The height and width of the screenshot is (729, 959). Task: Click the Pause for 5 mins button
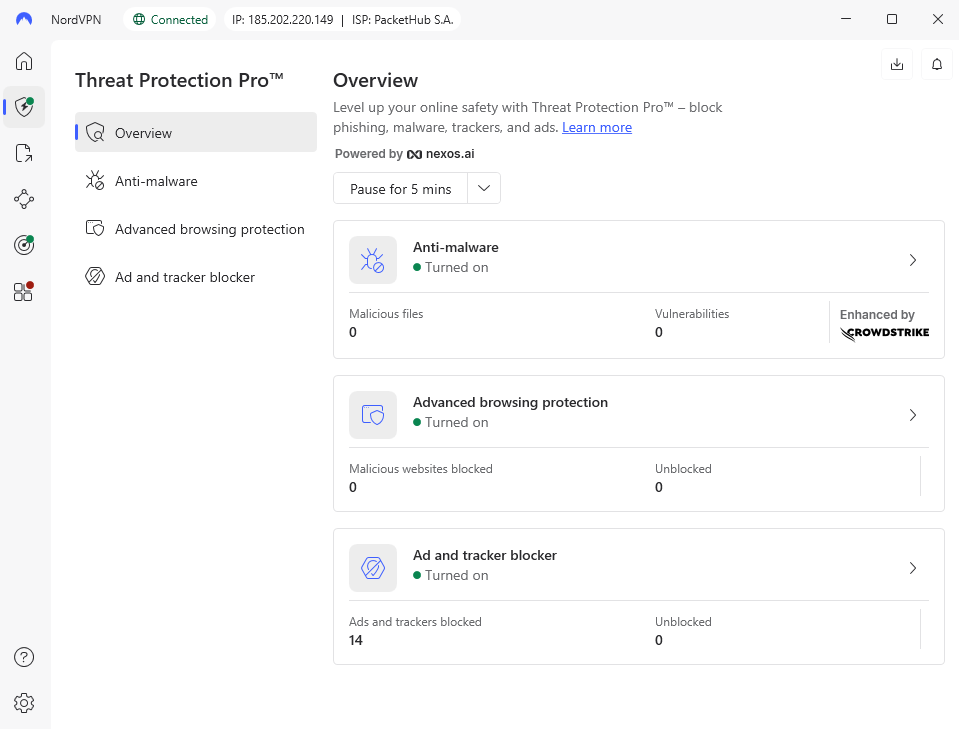point(401,188)
